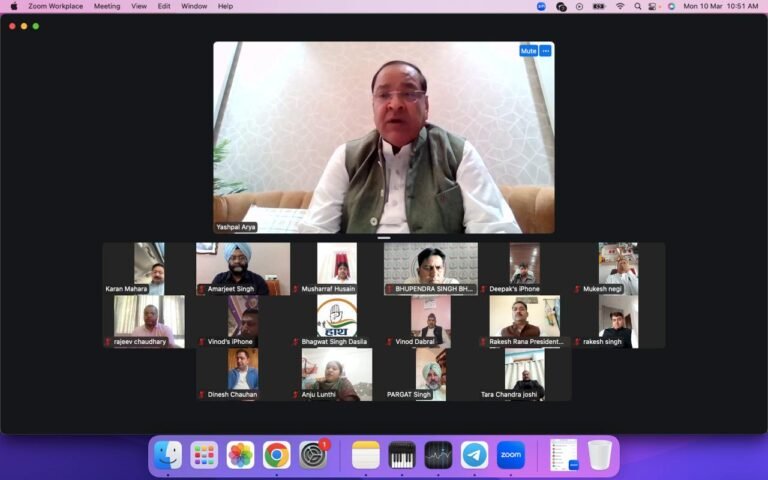Launch Google Chrome from the Dock
768x480 pixels.
click(277, 455)
